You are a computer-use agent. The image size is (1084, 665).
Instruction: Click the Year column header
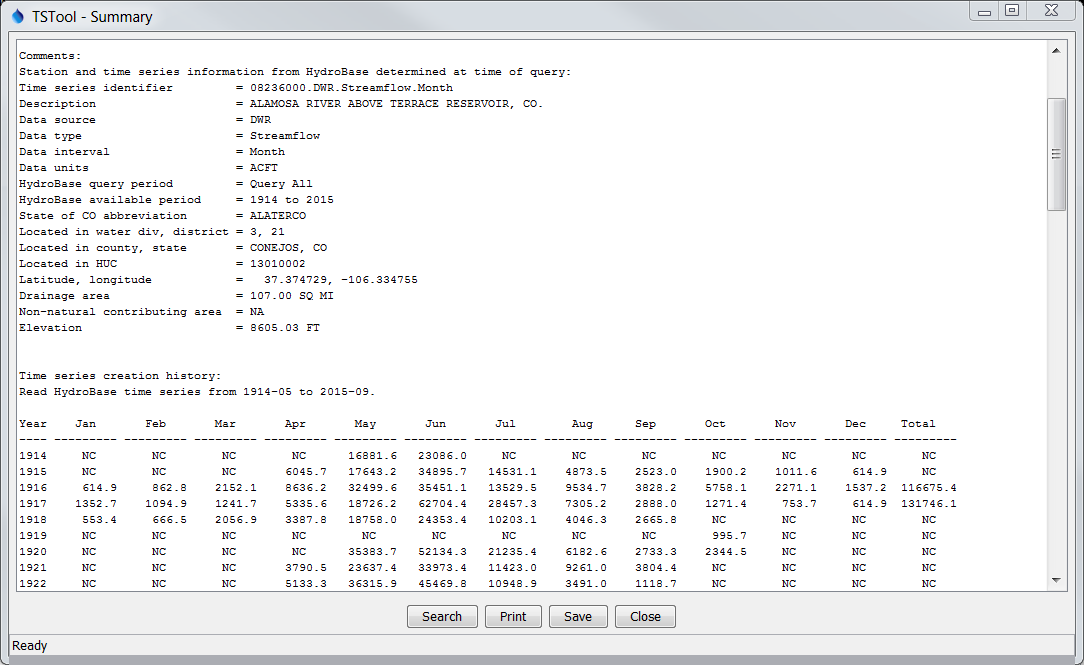click(32, 423)
